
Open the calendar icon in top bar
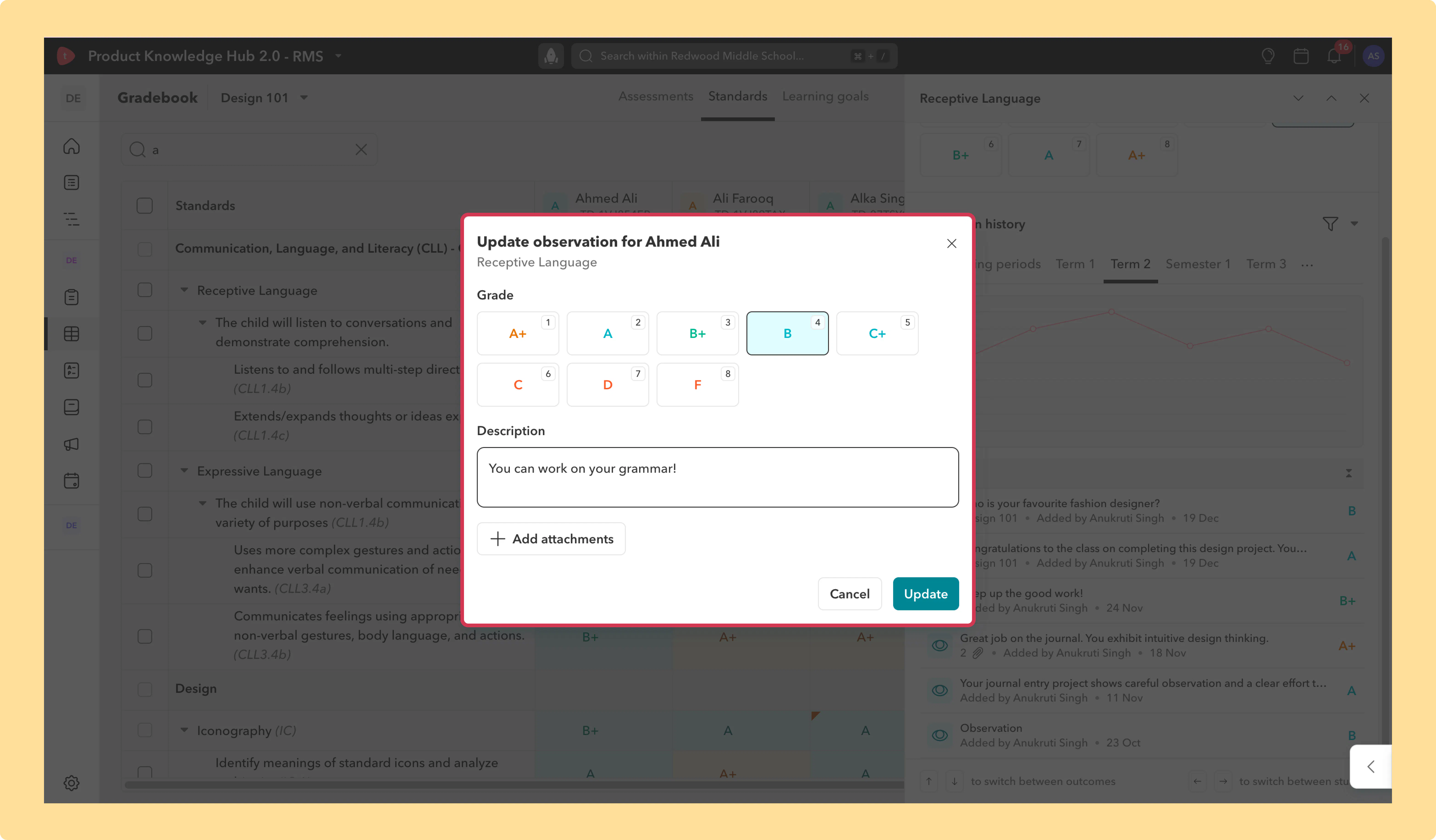click(x=1301, y=56)
